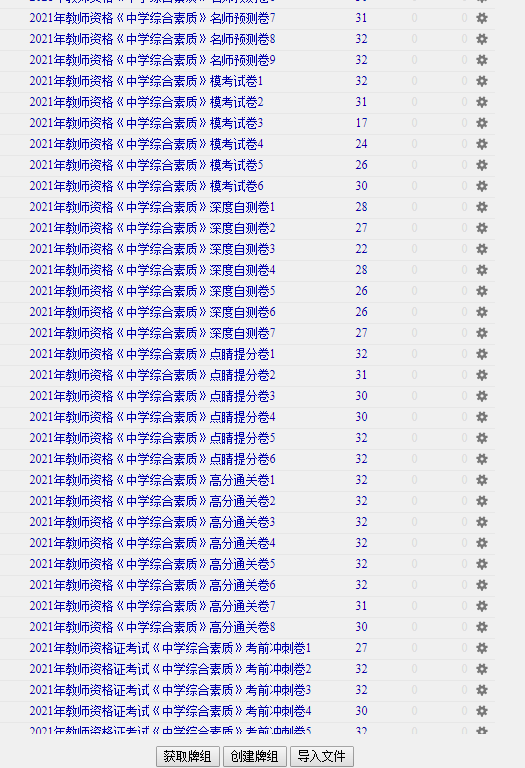Click gear icon beside 深度自测卷1
525x768 pixels.
pyautogui.click(x=482, y=207)
